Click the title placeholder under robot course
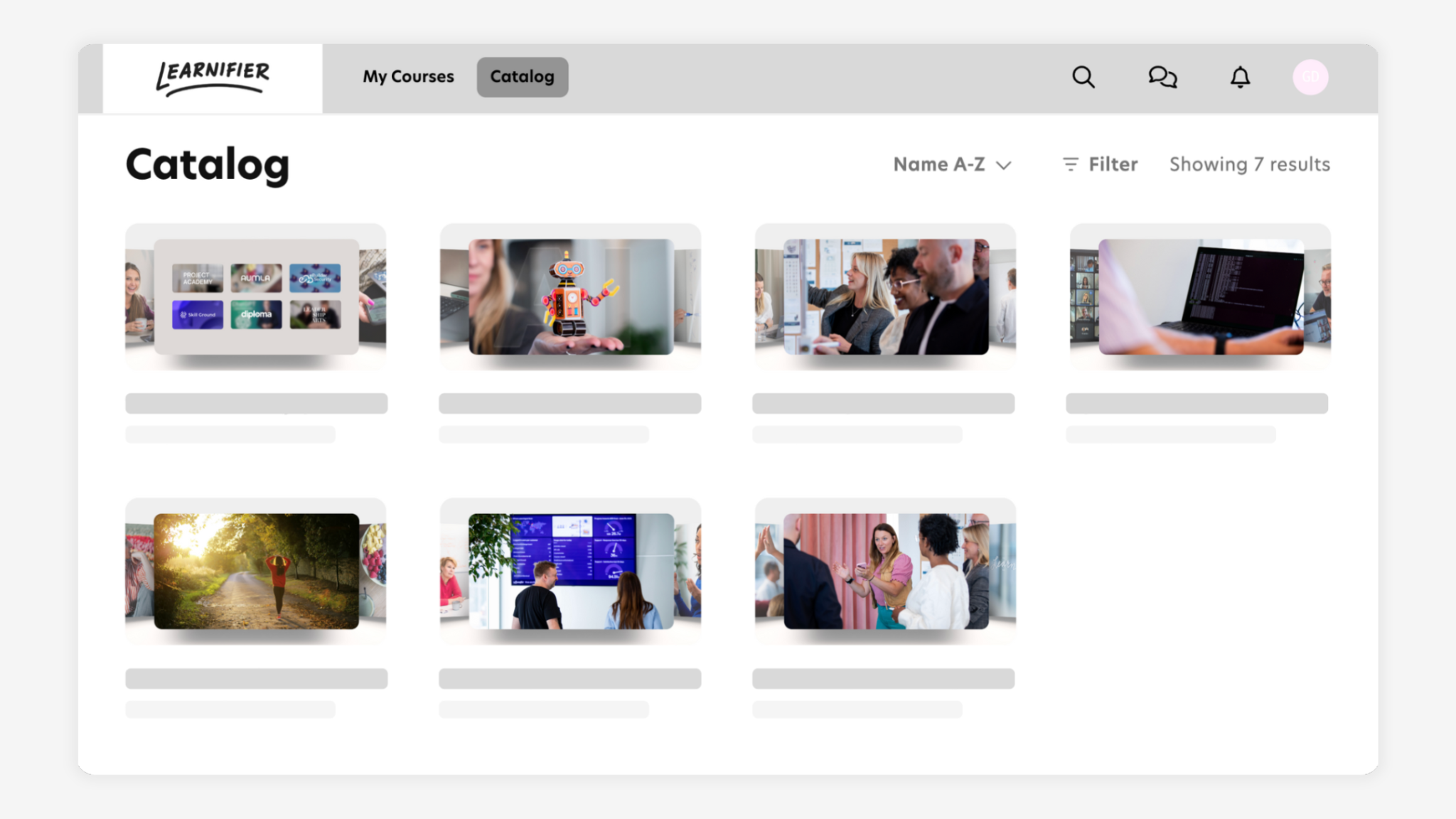 coord(570,403)
